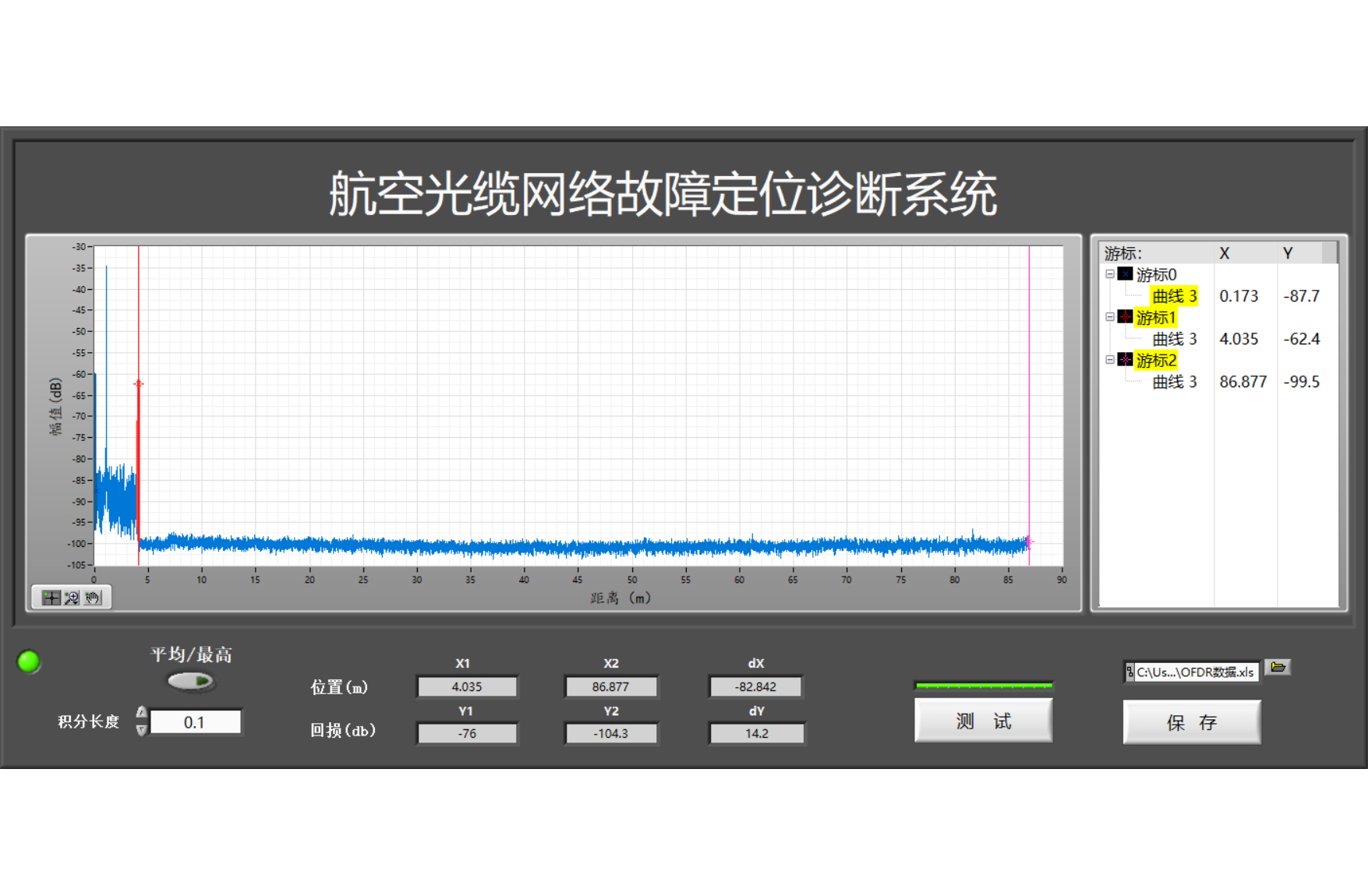
Task: Select the highlighted 曲线 3 row under 游标0
Action: [x=1174, y=296]
